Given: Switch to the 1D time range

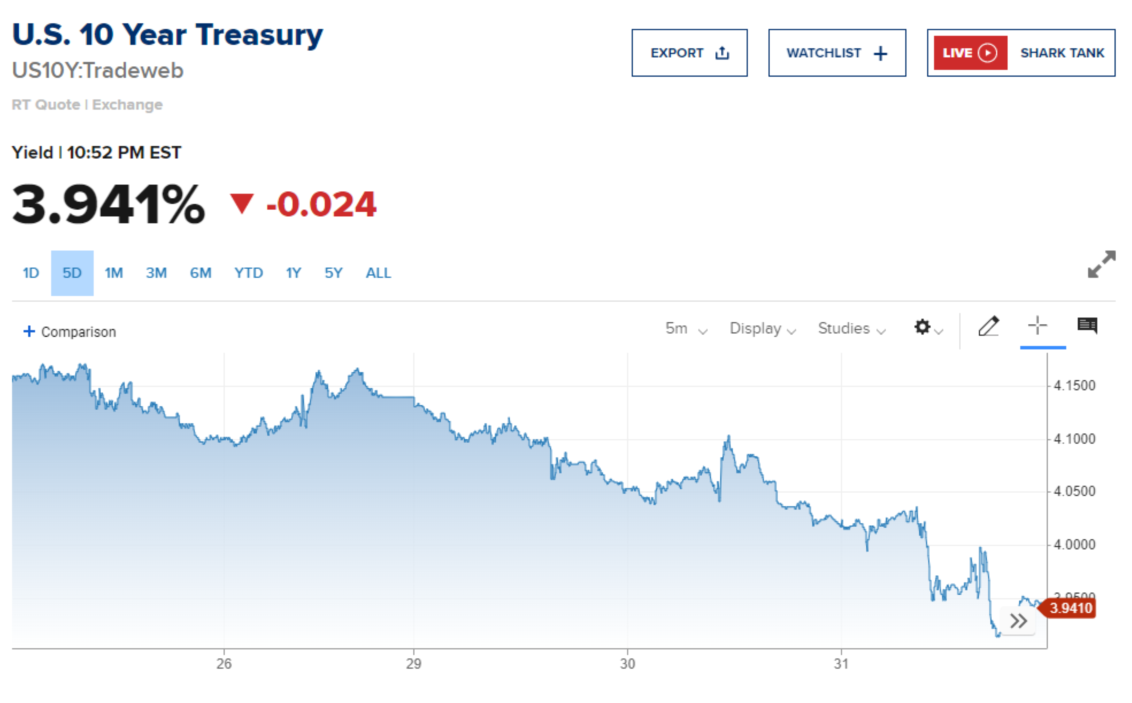Looking at the screenshot, I should 31,273.
